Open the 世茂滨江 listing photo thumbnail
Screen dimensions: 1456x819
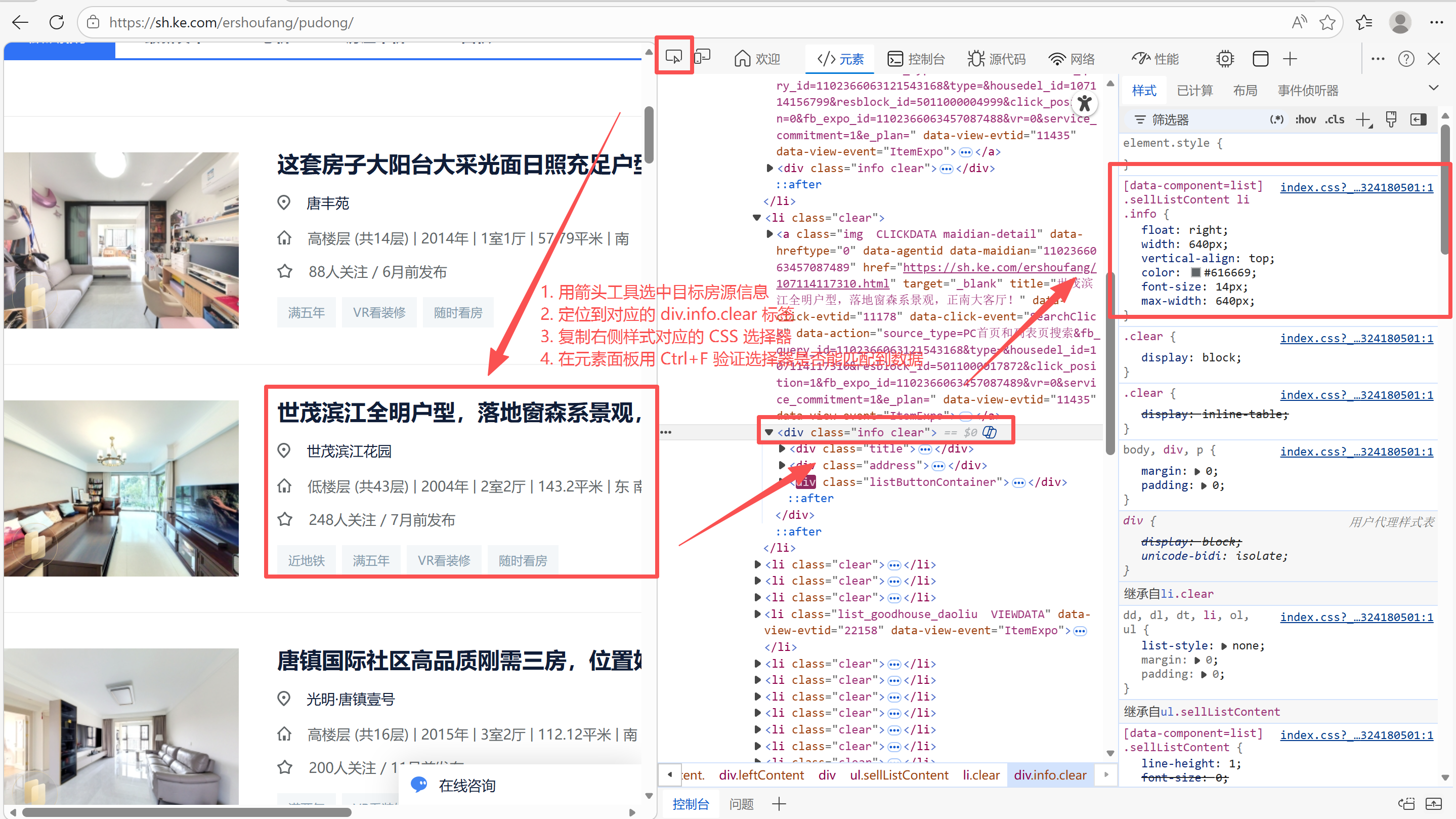pyautogui.click(x=121, y=488)
